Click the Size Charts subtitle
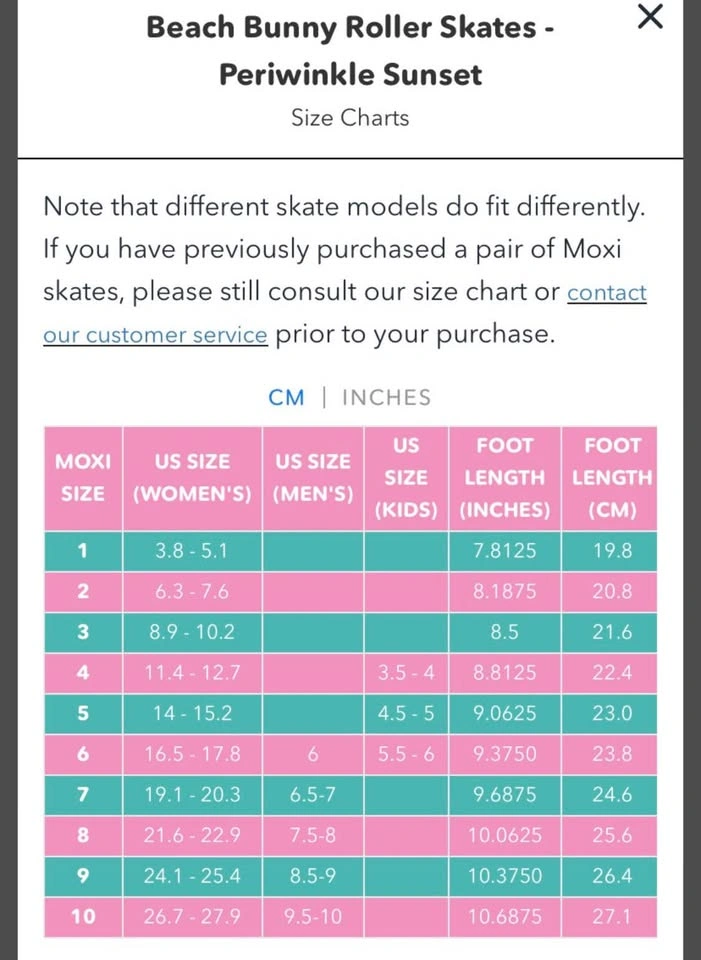 coord(350,118)
